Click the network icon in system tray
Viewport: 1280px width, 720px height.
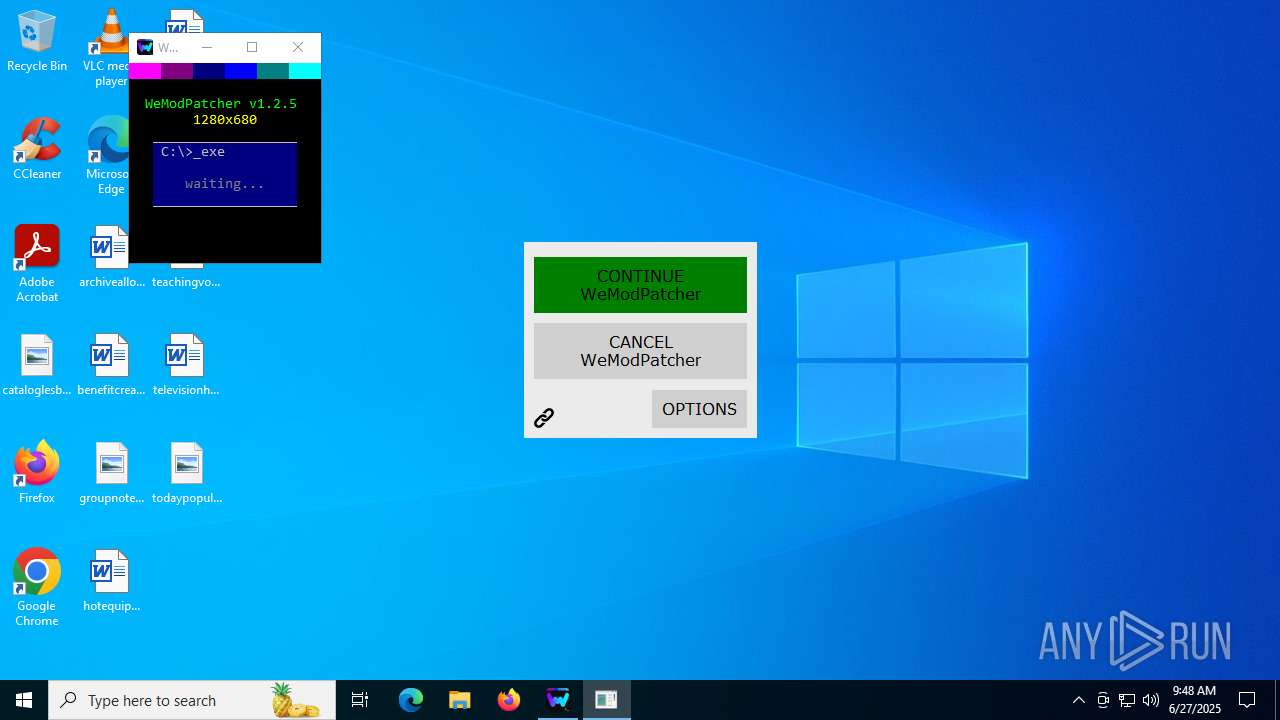pyautogui.click(x=1127, y=700)
